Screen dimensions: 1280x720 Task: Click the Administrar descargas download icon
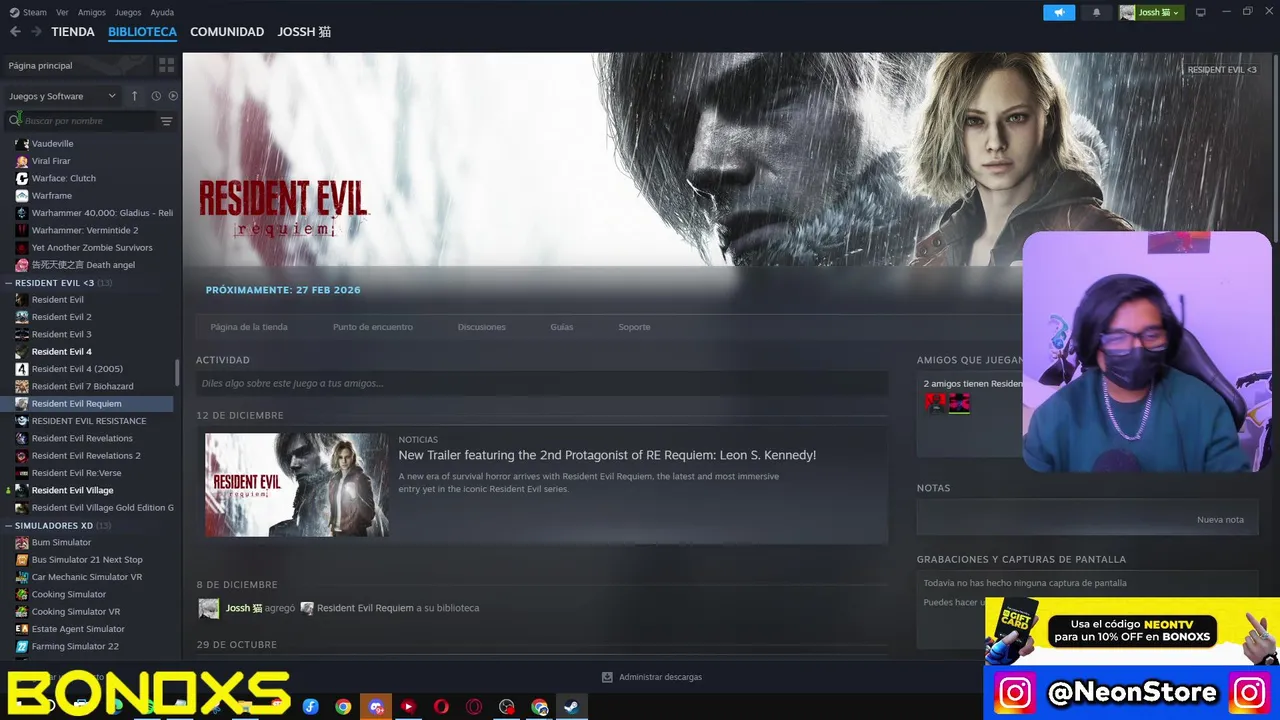[607, 677]
